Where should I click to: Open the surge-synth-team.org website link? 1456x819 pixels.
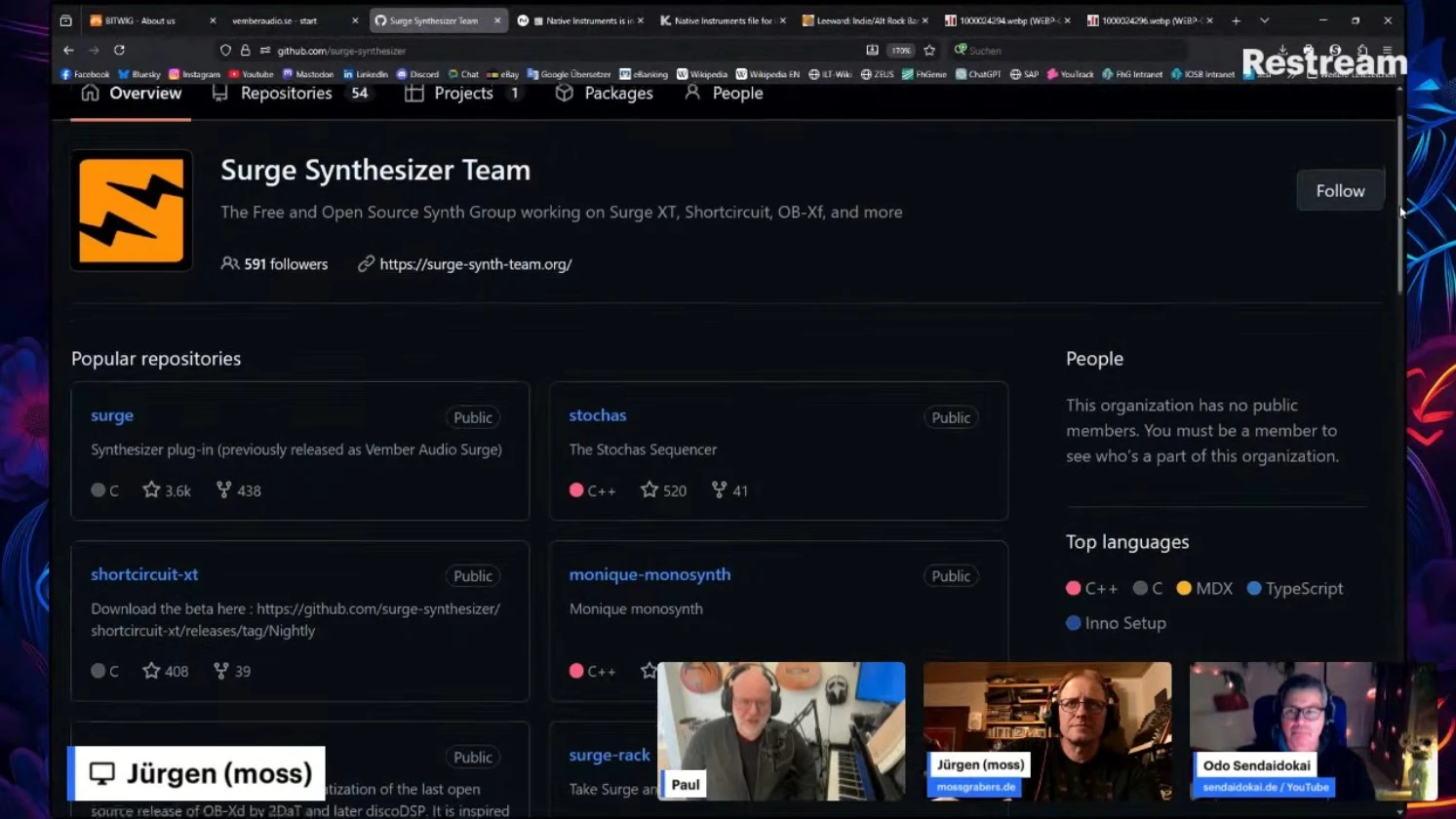[475, 264]
